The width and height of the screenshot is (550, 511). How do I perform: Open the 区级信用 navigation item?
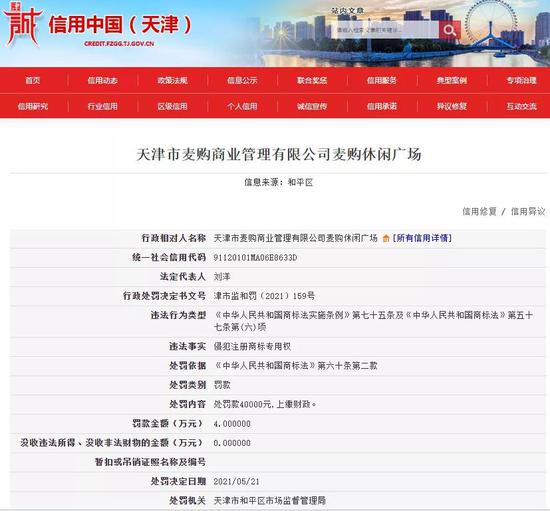click(172, 106)
